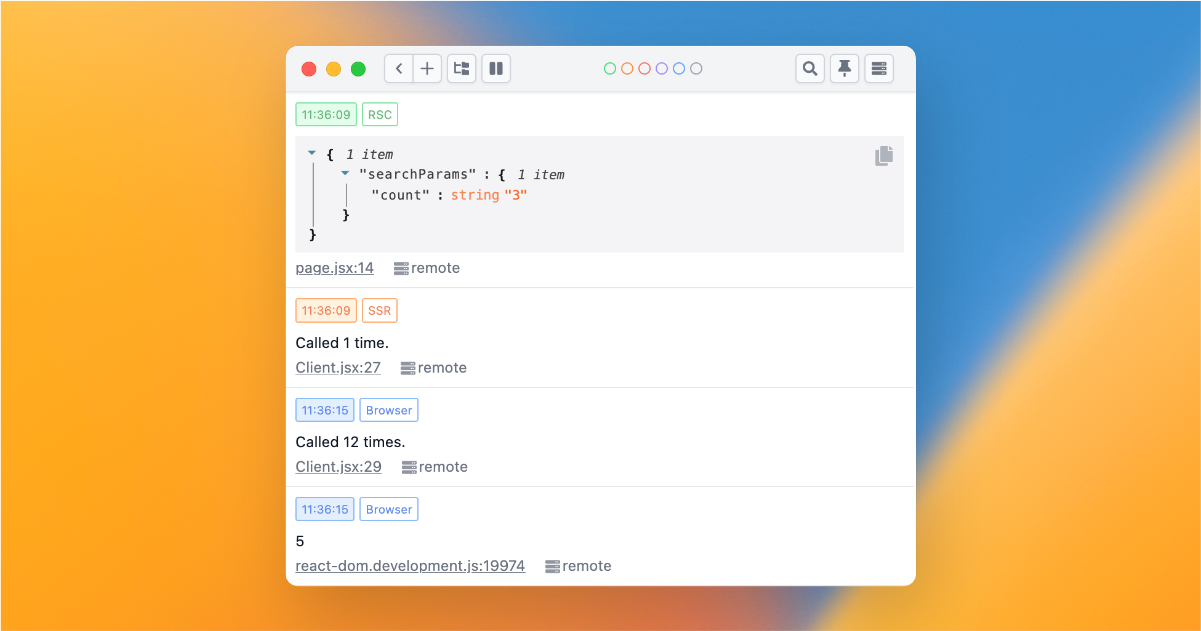
Task: Toggle the green log level filter circle
Action: coord(610,68)
